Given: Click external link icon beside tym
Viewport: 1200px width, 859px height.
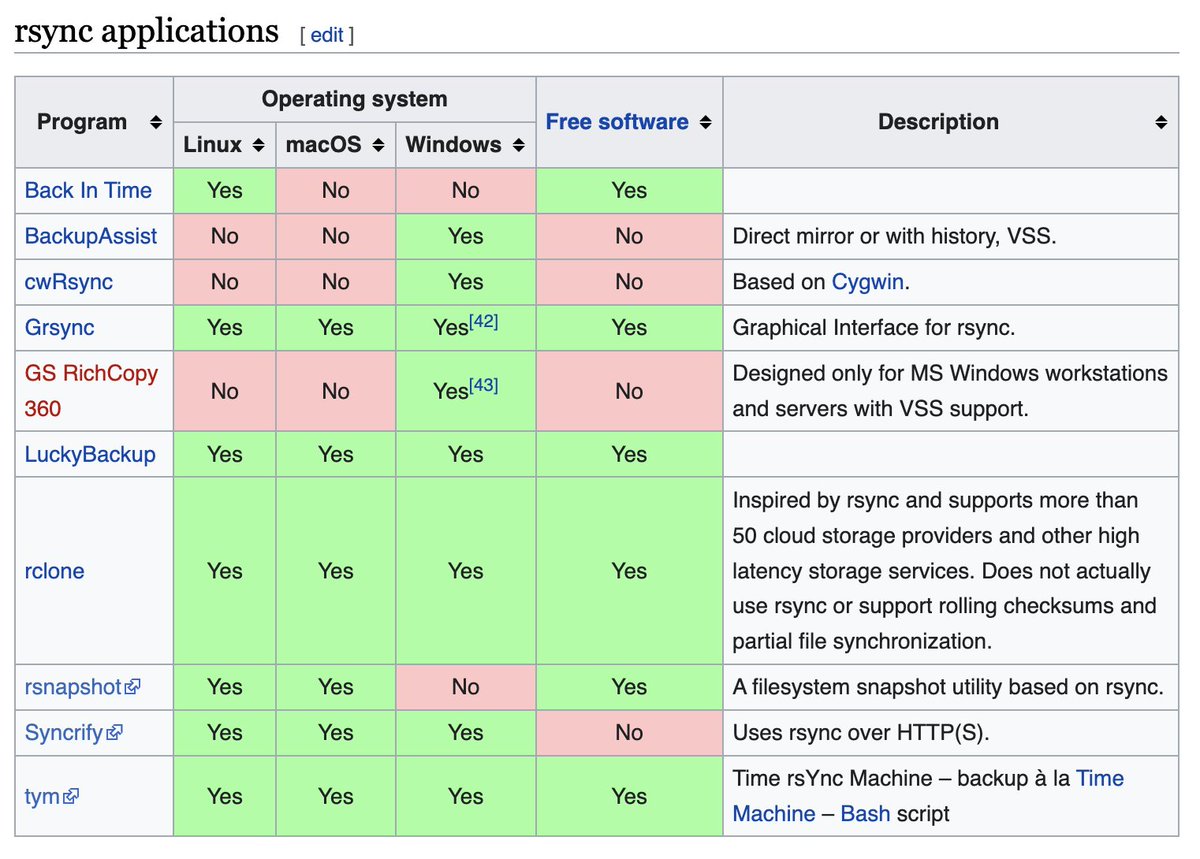Looking at the screenshot, I should tap(71, 797).
